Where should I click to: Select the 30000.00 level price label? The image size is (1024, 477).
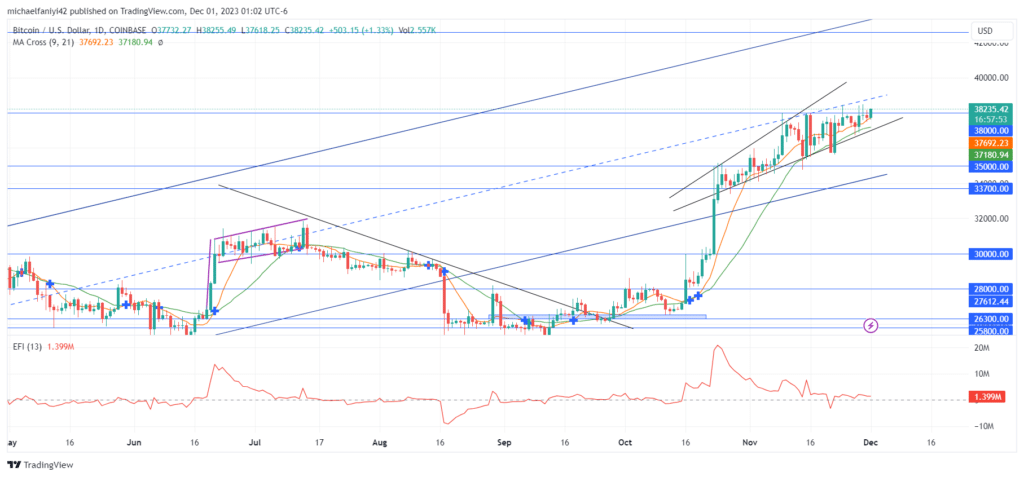991,254
